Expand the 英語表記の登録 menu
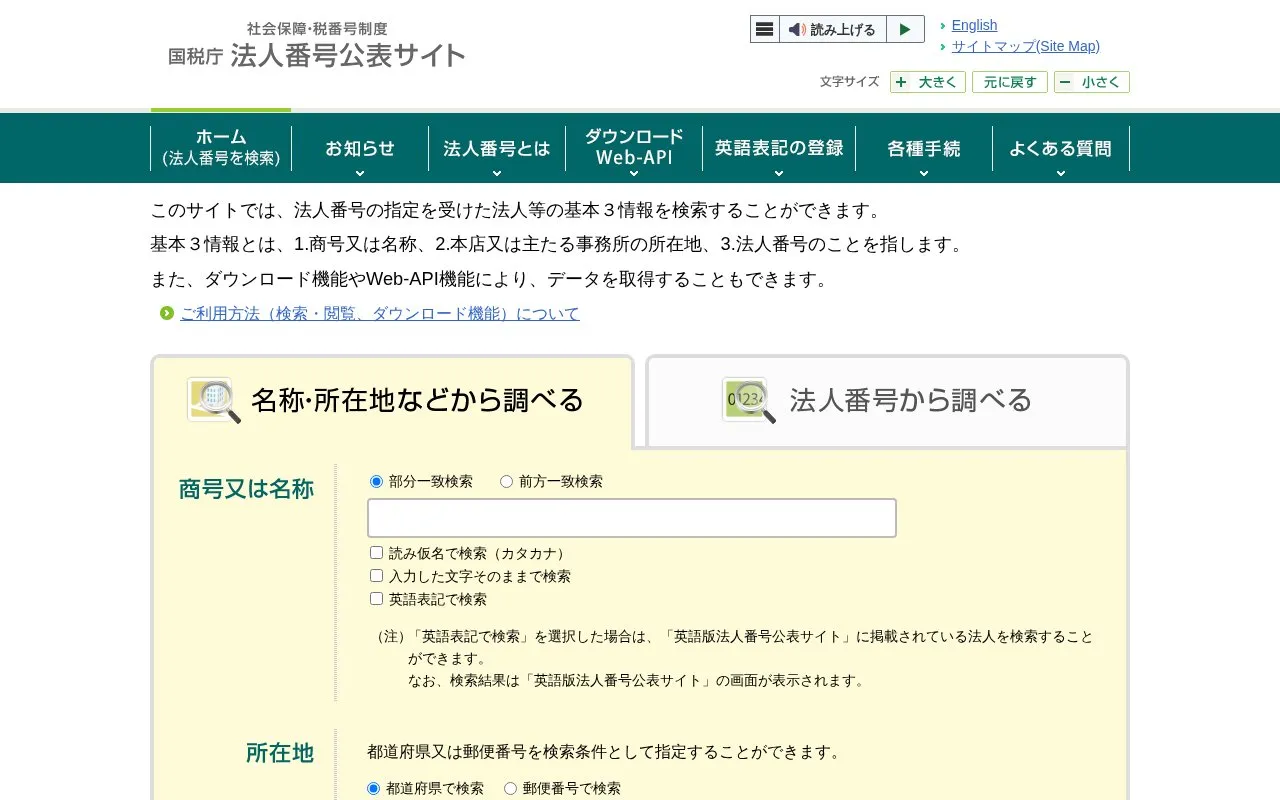The image size is (1280, 800). [x=779, y=148]
